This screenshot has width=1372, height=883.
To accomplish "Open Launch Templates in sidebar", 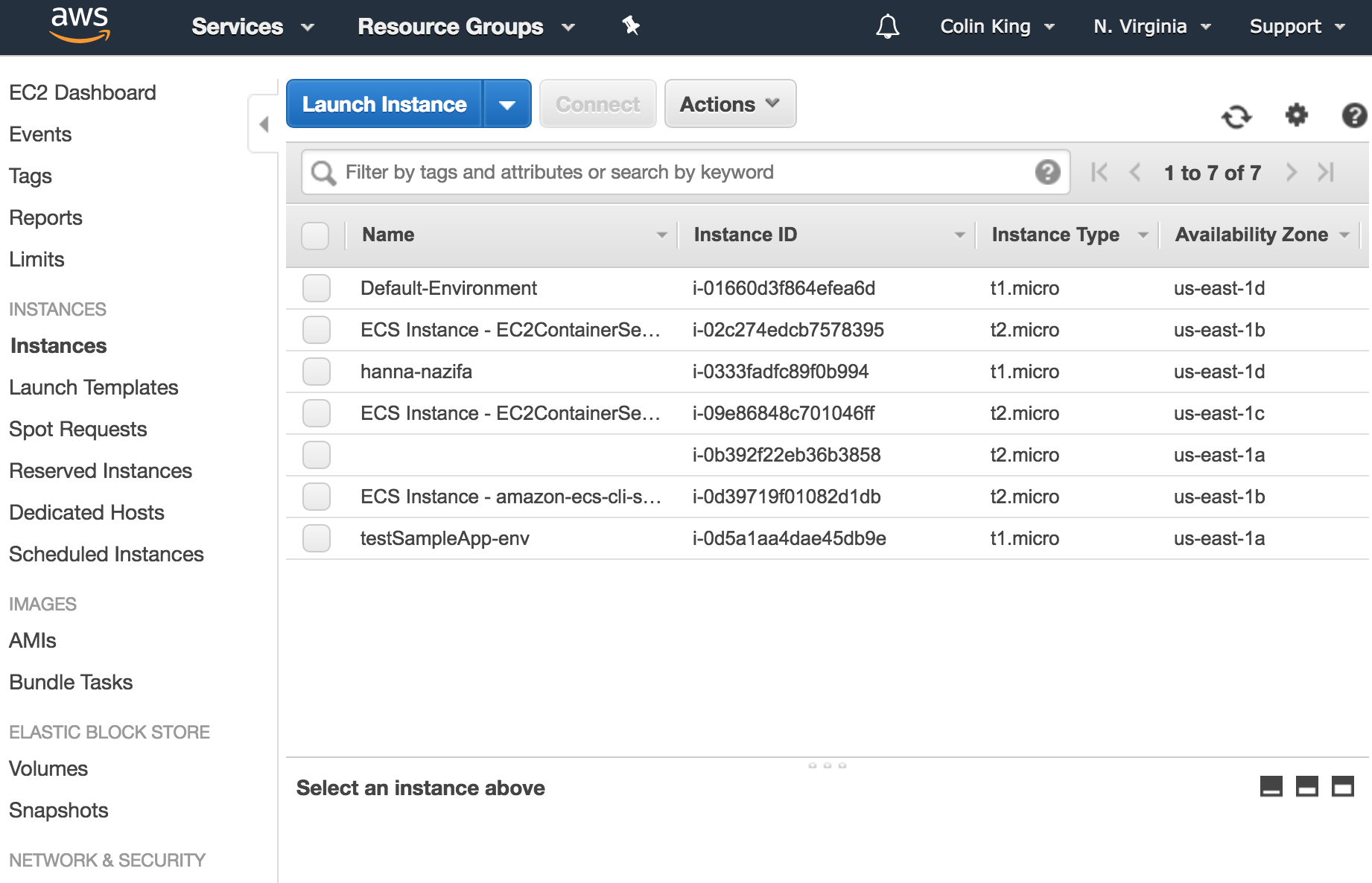I will point(94,388).
